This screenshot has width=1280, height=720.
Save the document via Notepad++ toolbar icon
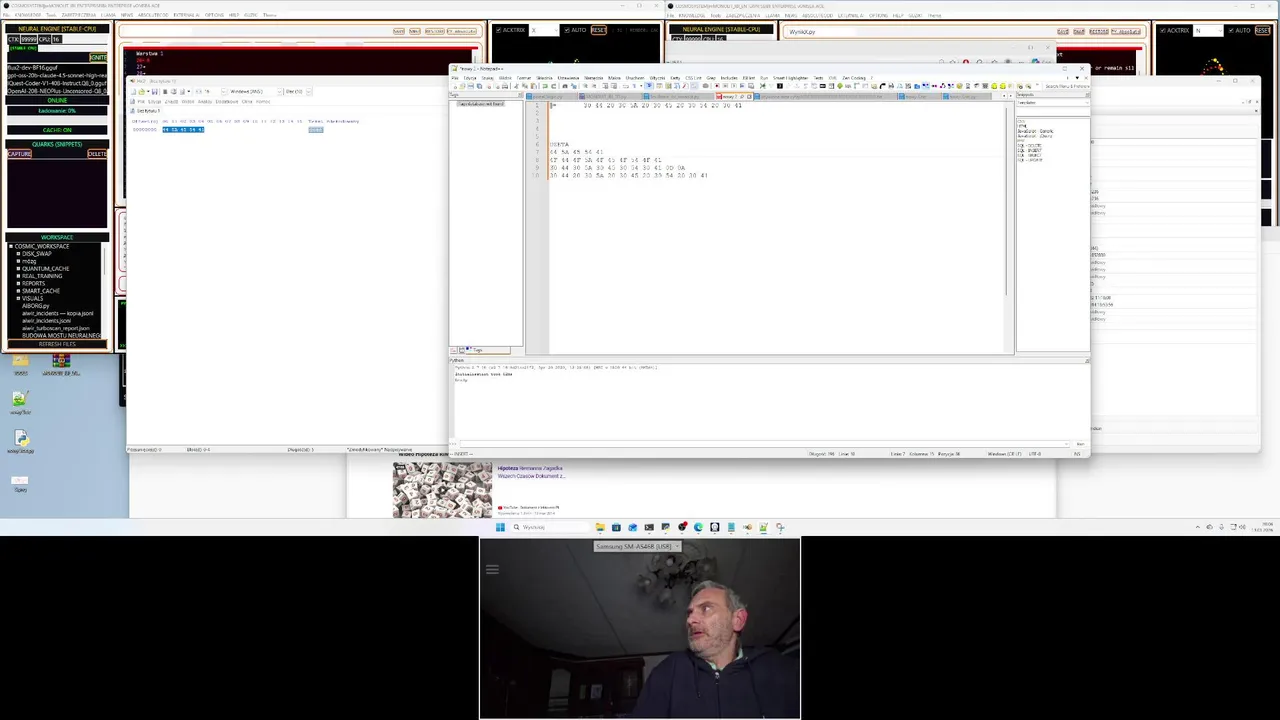pyautogui.click(x=470, y=86)
